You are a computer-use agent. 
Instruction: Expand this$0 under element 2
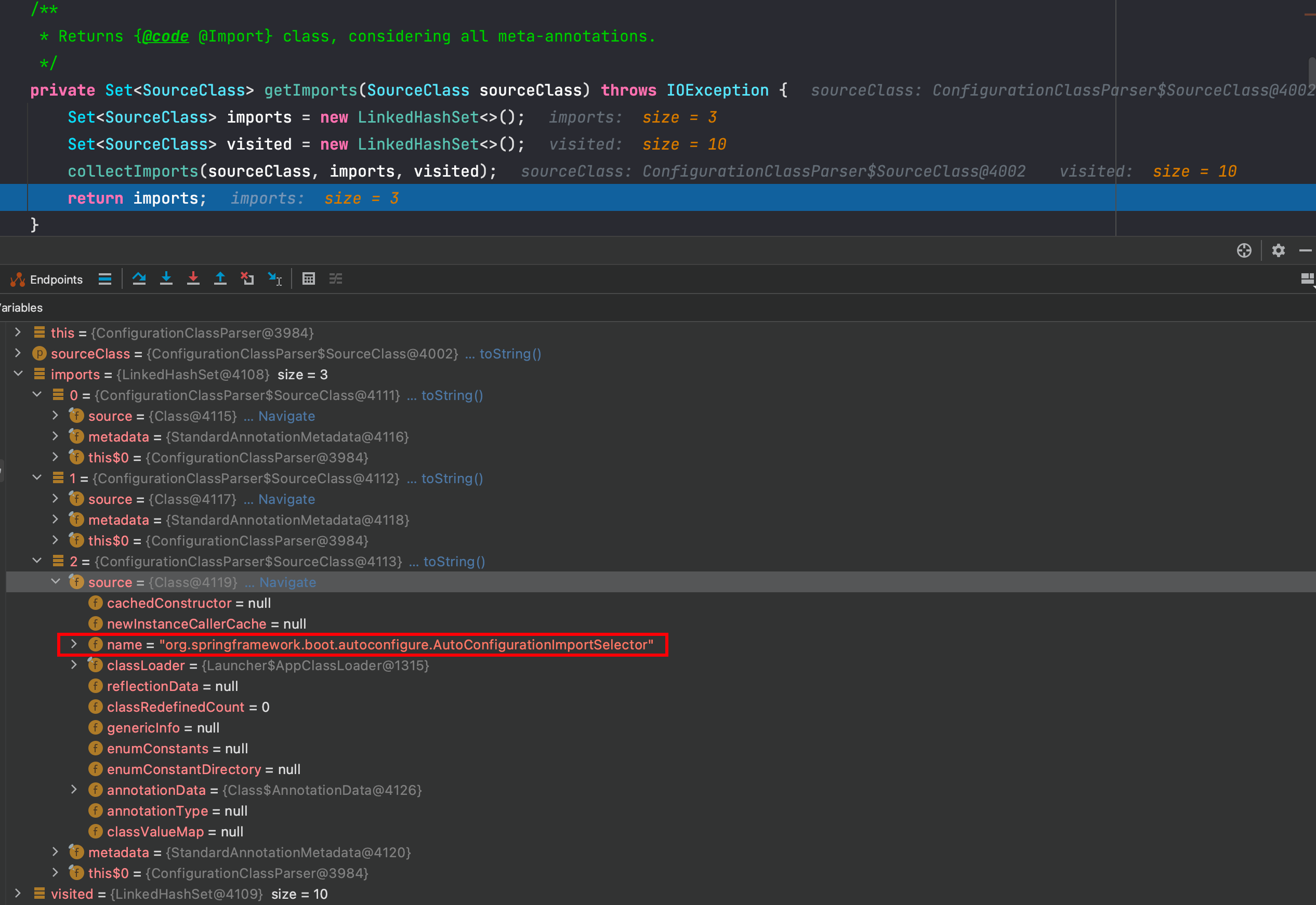[56, 873]
